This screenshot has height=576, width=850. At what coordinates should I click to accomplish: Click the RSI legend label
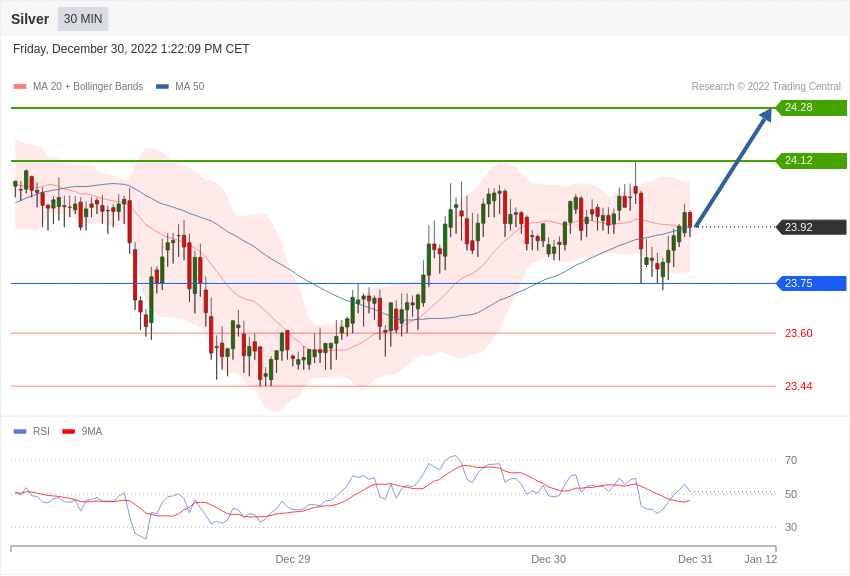coord(41,432)
